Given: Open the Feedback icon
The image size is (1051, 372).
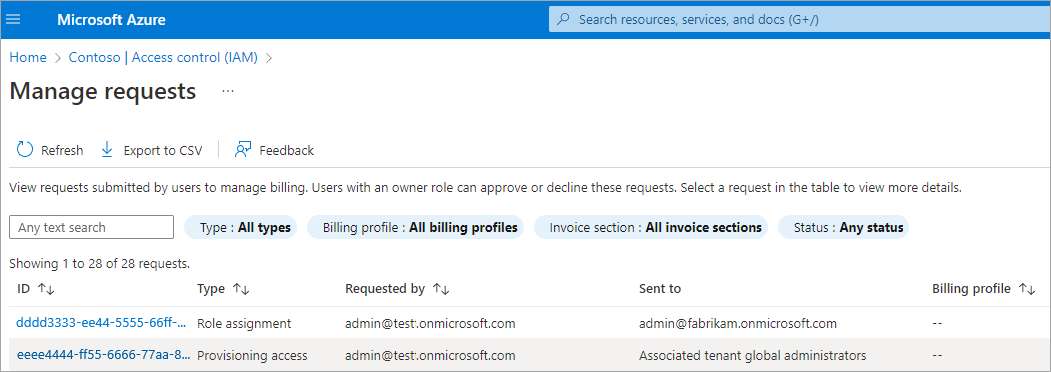Looking at the screenshot, I should pos(243,149).
